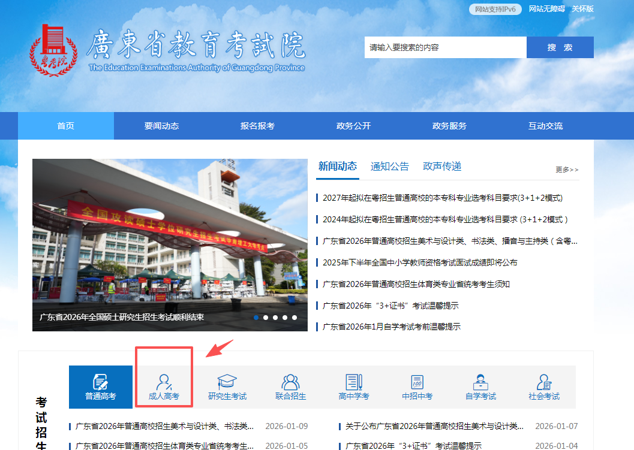
Task: Toggle 关怀版 care mode
Action: tap(582, 9)
